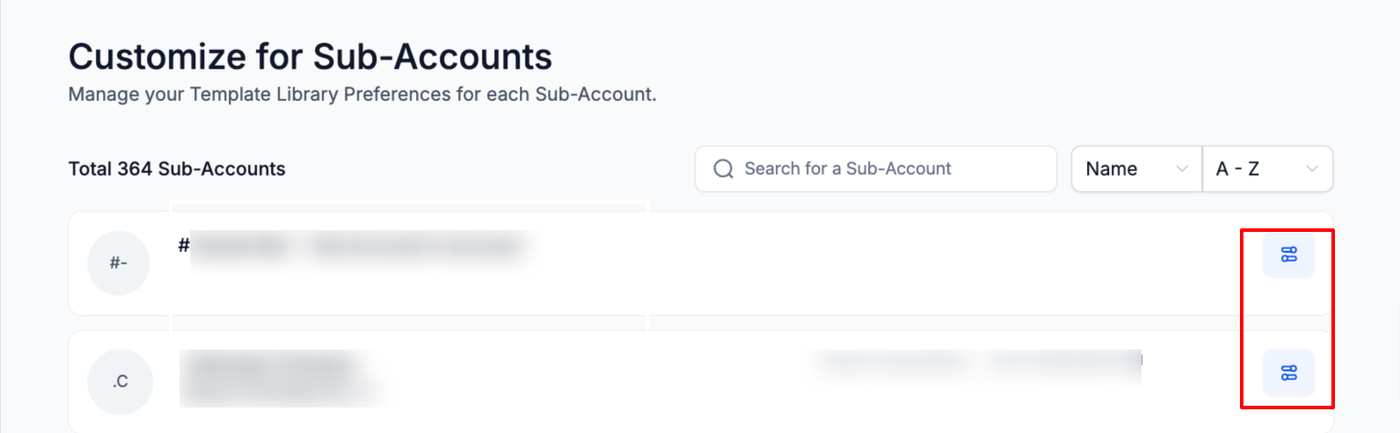Screen dimensions: 1400x433
Task: Click the "Customize for Sub-Accounts" heading
Action: (310, 57)
